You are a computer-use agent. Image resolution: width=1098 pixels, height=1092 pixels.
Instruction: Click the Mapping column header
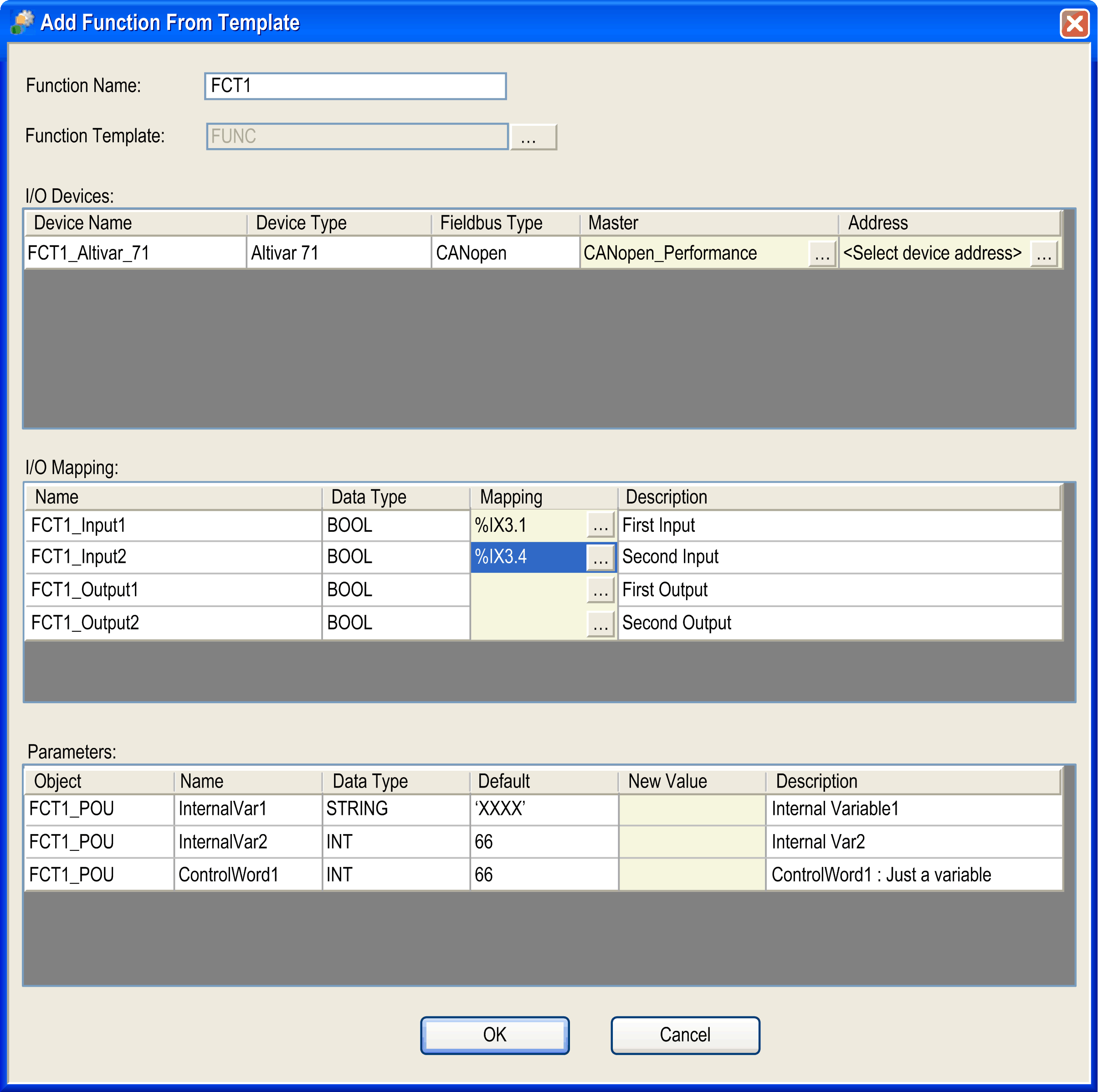(x=544, y=497)
